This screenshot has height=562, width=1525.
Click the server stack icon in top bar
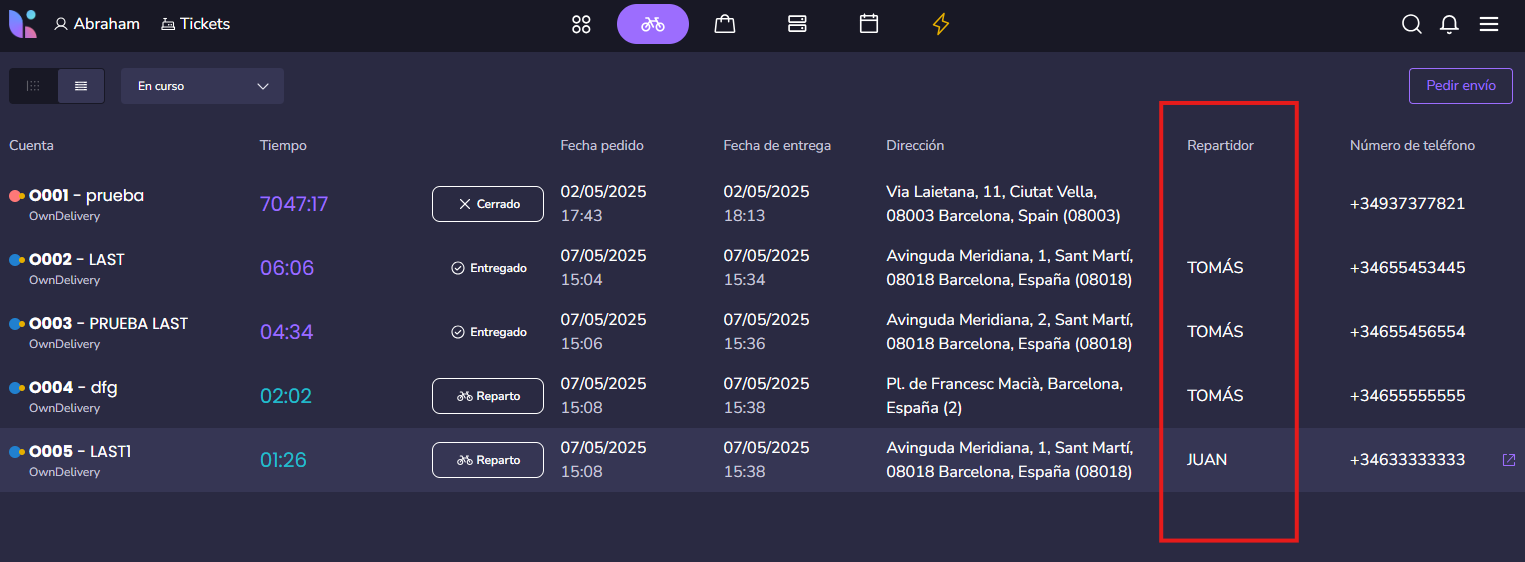click(x=797, y=24)
